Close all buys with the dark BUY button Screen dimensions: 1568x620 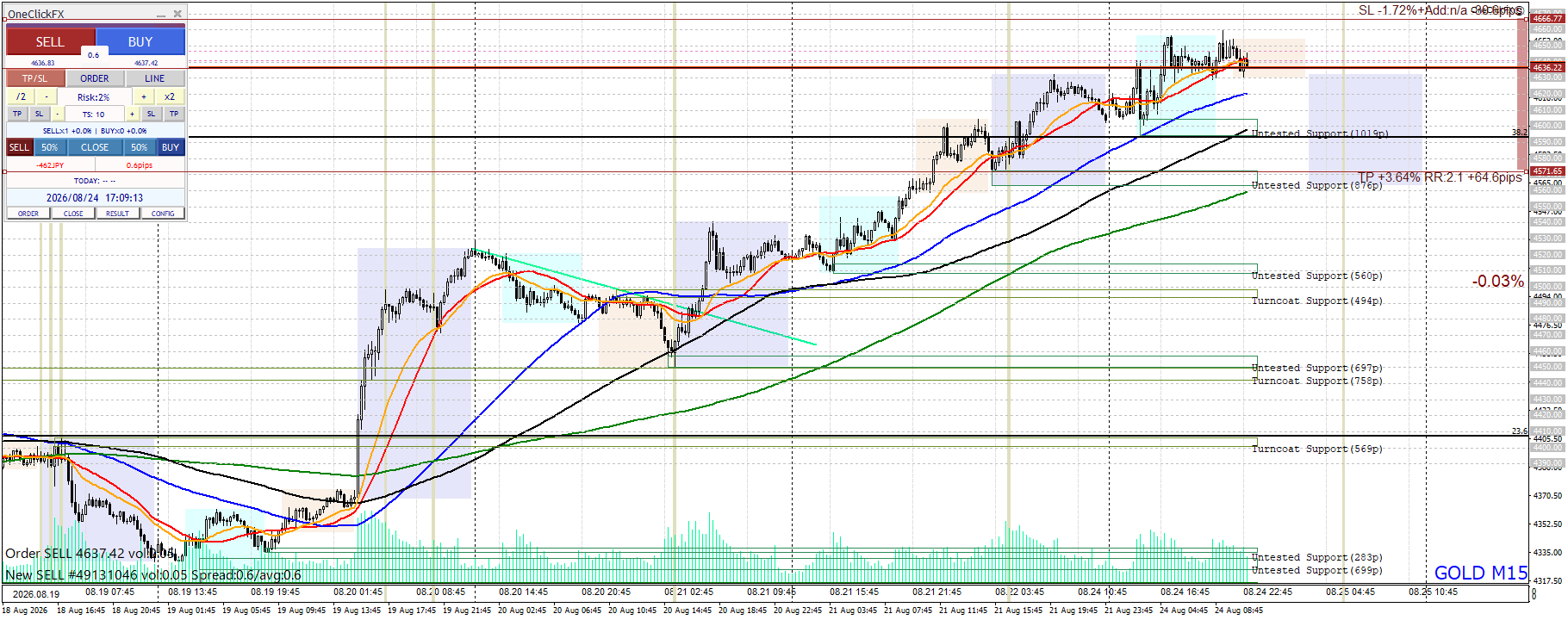coord(171,147)
